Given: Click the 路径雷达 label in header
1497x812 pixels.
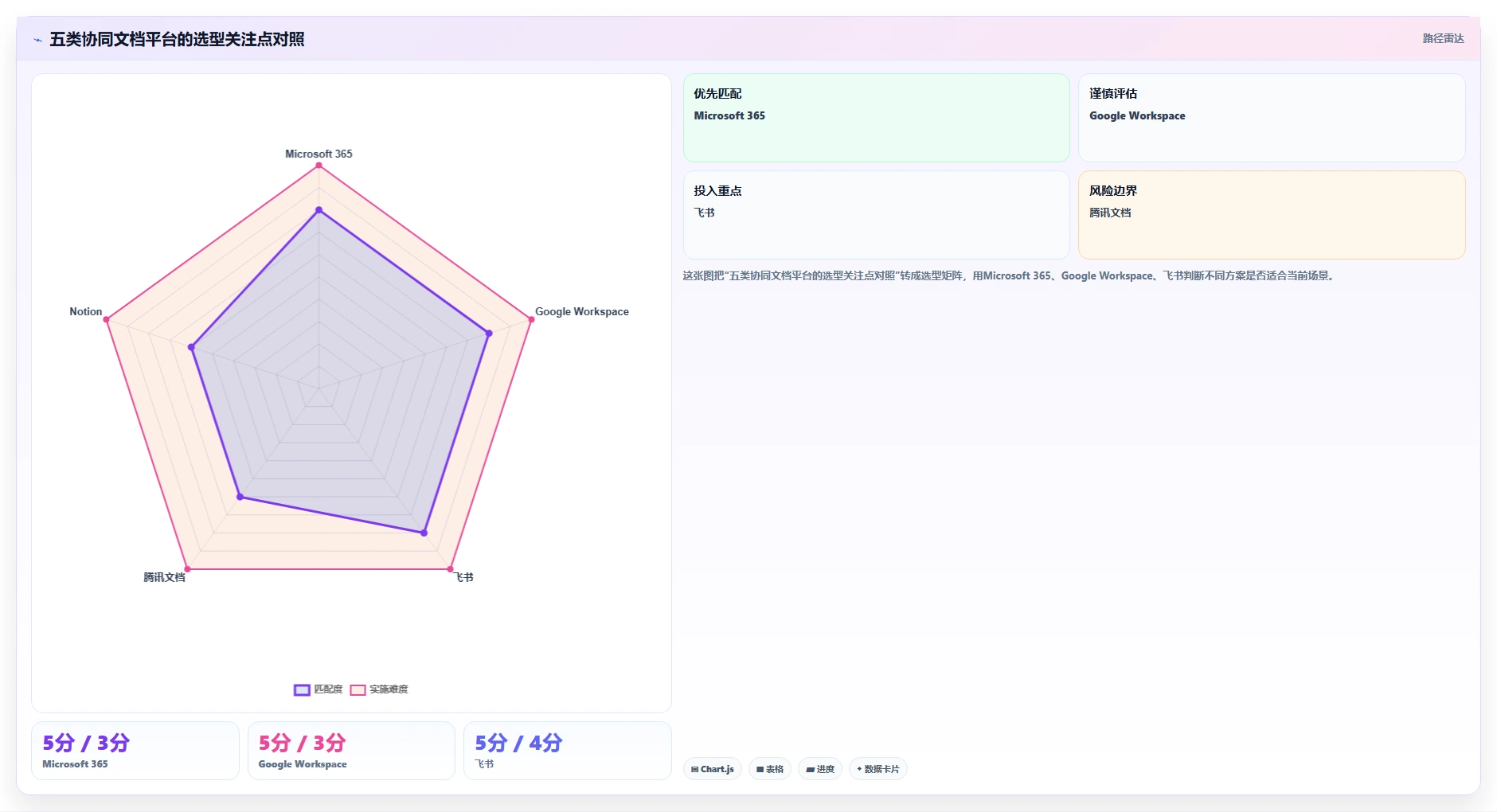Looking at the screenshot, I should [1443, 38].
